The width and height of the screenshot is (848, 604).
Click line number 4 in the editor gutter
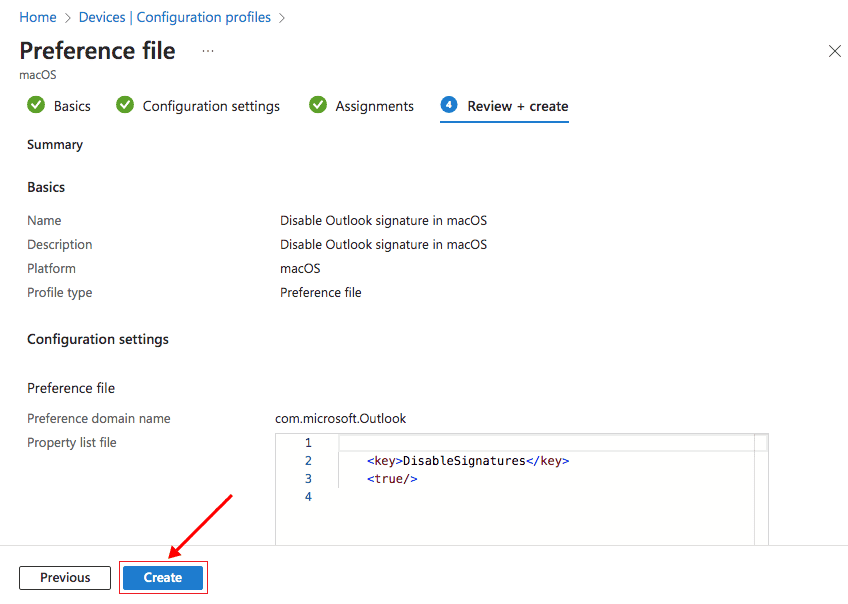tap(308, 497)
